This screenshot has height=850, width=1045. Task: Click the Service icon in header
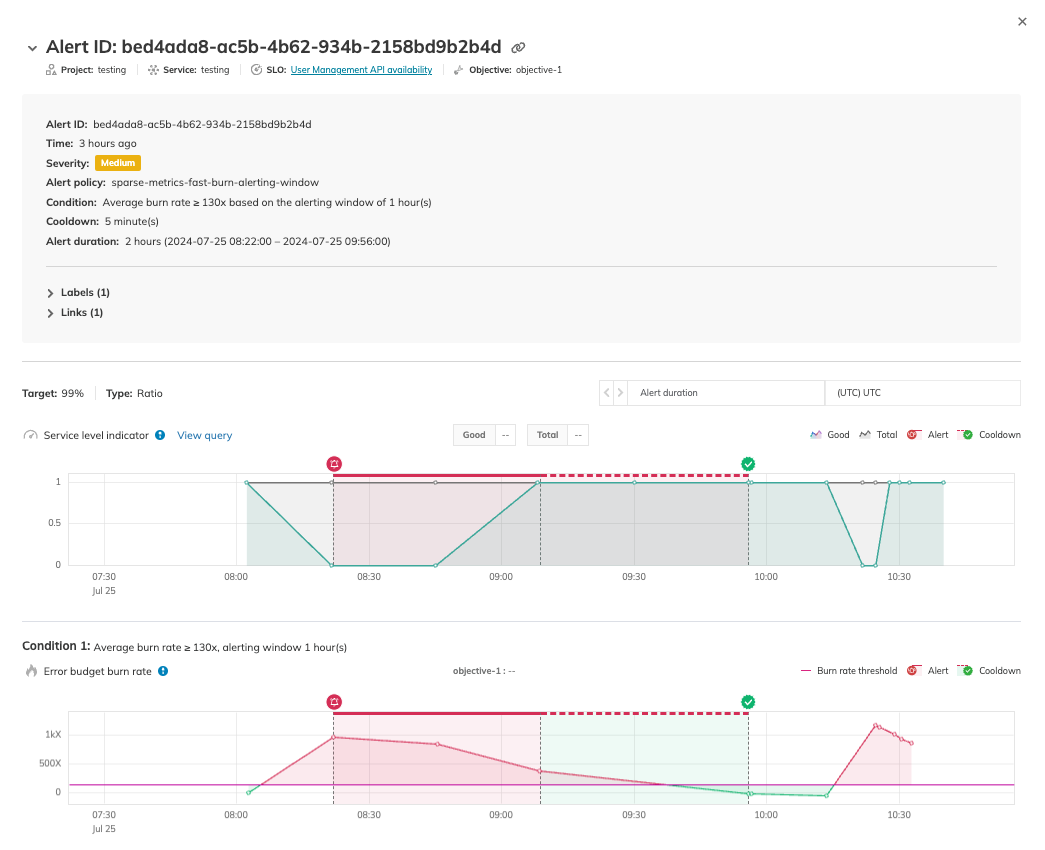tap(153, 70)
